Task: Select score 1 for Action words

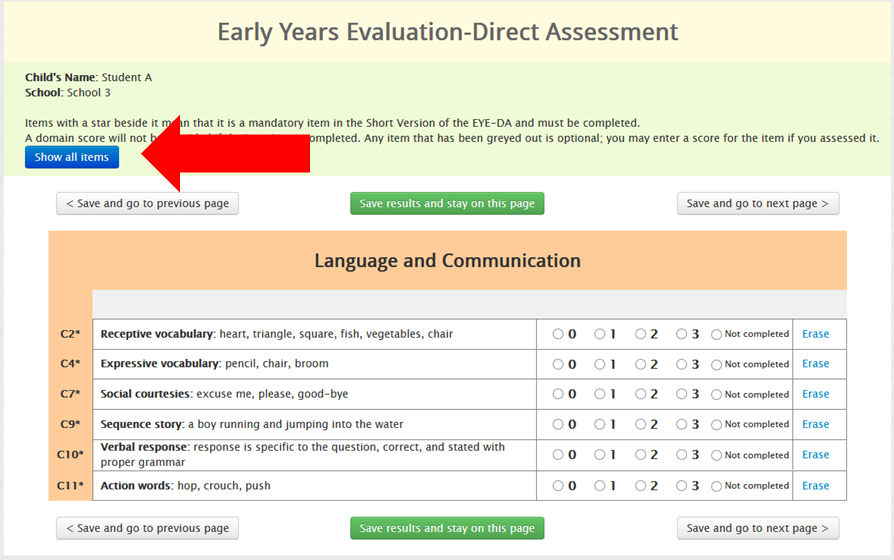Action: [599, 486]
